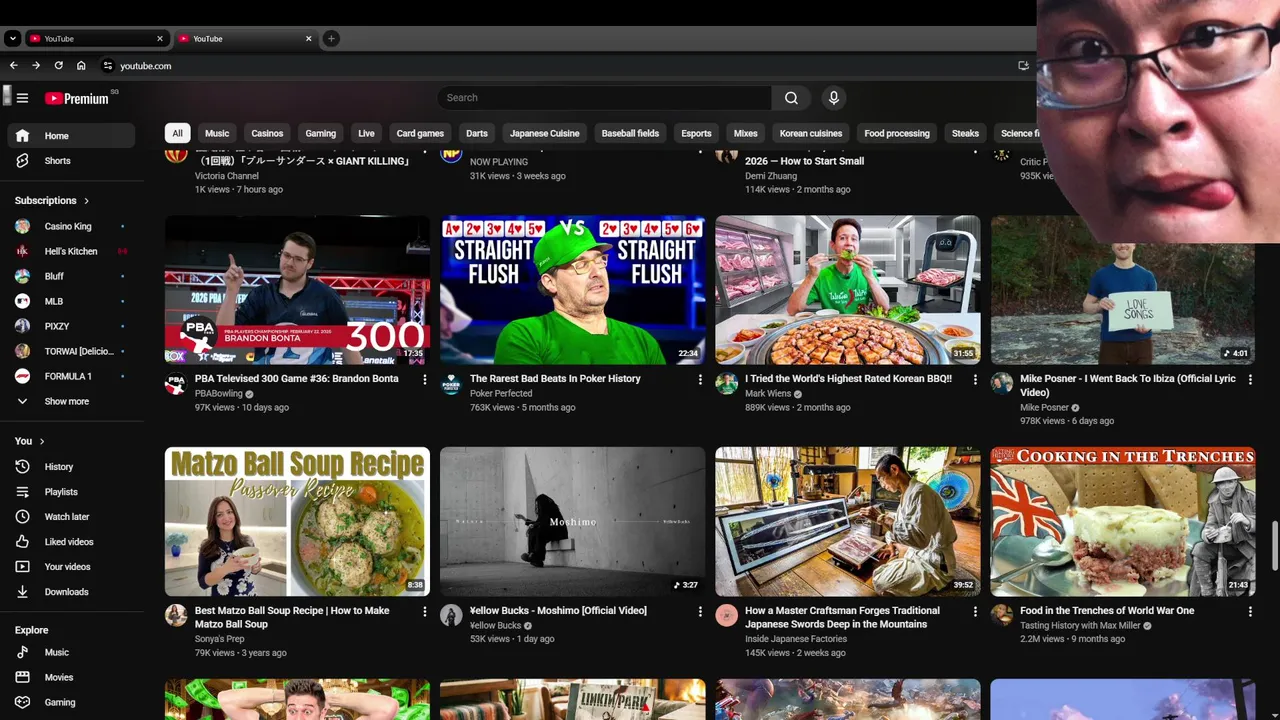Play Cooking in the Trenches thumbnail
The image size is (1280, 720).
pyautogui.click(x=1123, y=521)
